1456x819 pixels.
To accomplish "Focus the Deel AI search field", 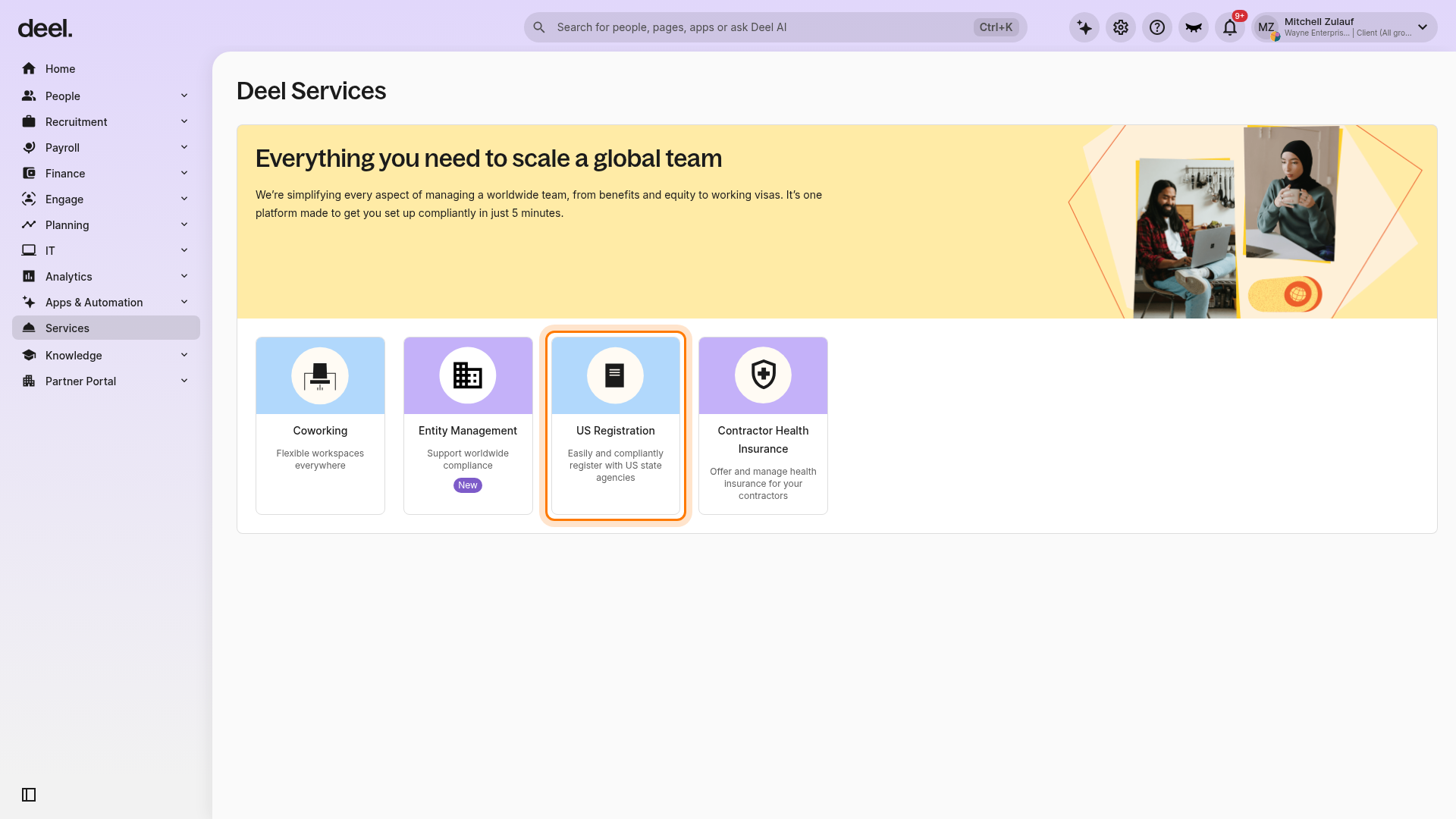I will tap(775, 27).
